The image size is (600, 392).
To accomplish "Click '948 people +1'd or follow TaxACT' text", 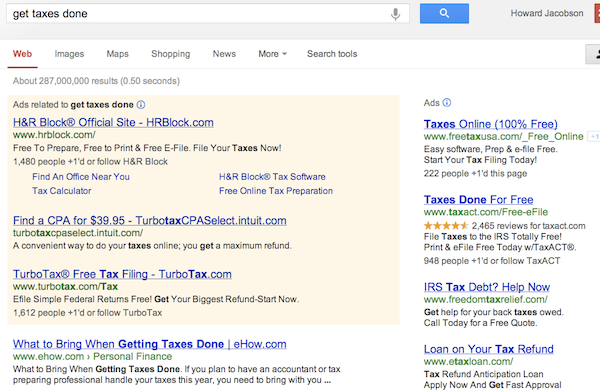I will 492,261.
